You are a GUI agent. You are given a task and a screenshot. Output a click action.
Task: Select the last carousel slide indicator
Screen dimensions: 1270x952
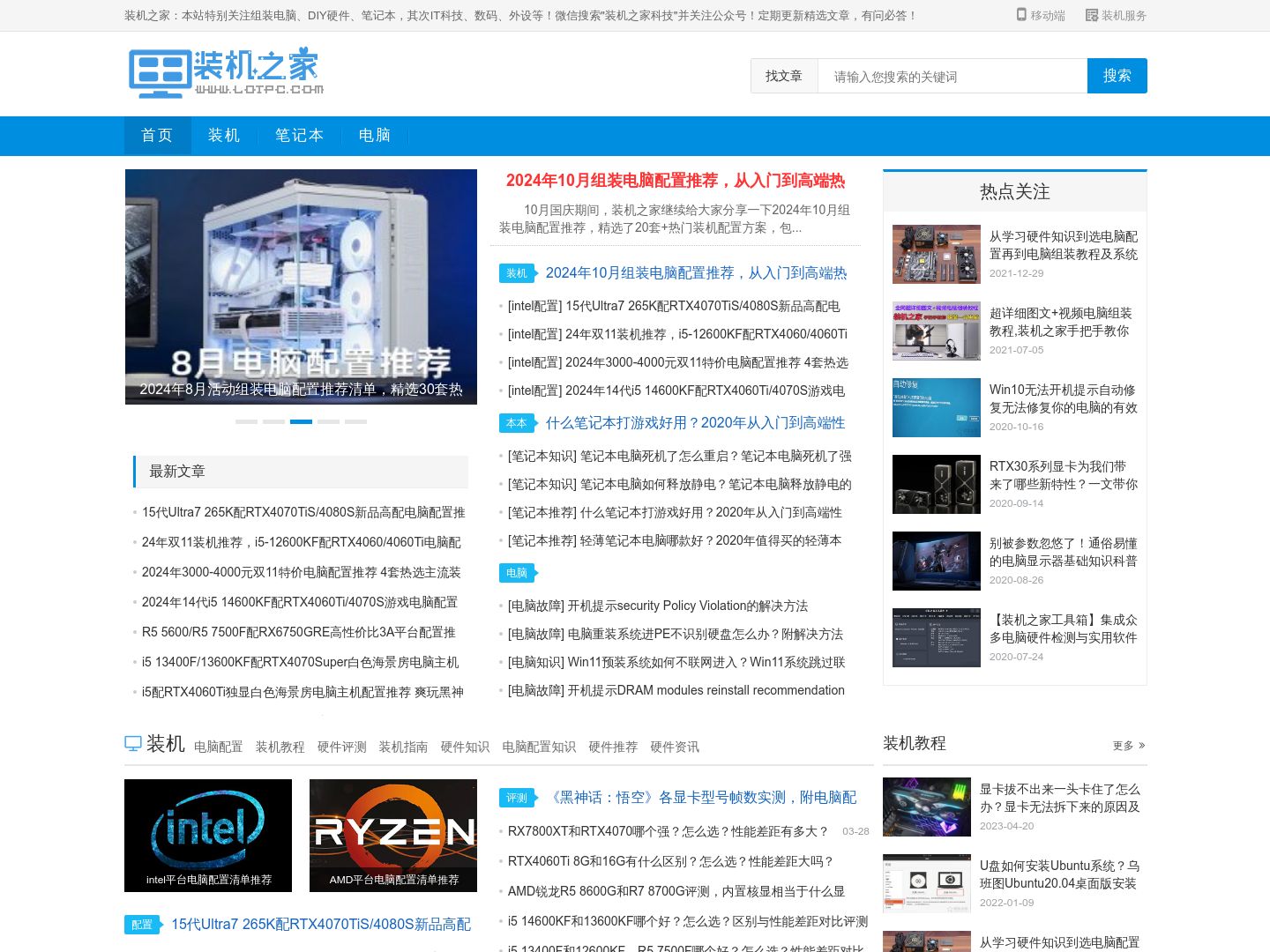click(355, 421)
